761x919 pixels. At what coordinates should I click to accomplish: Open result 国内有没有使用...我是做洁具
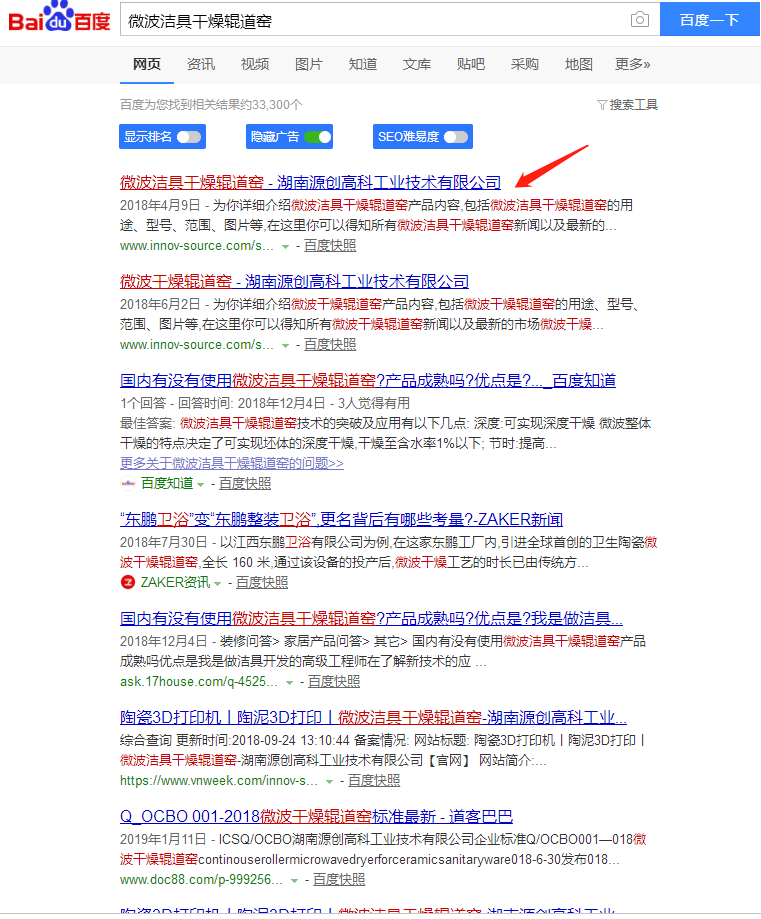click(371, 618)
